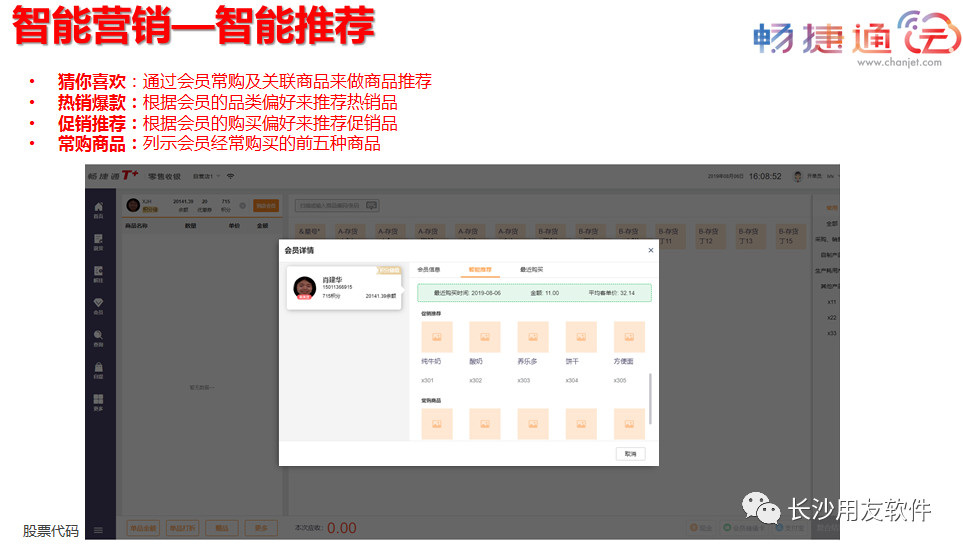Click the 酸奶 product thumbnail

pos(485,337)
